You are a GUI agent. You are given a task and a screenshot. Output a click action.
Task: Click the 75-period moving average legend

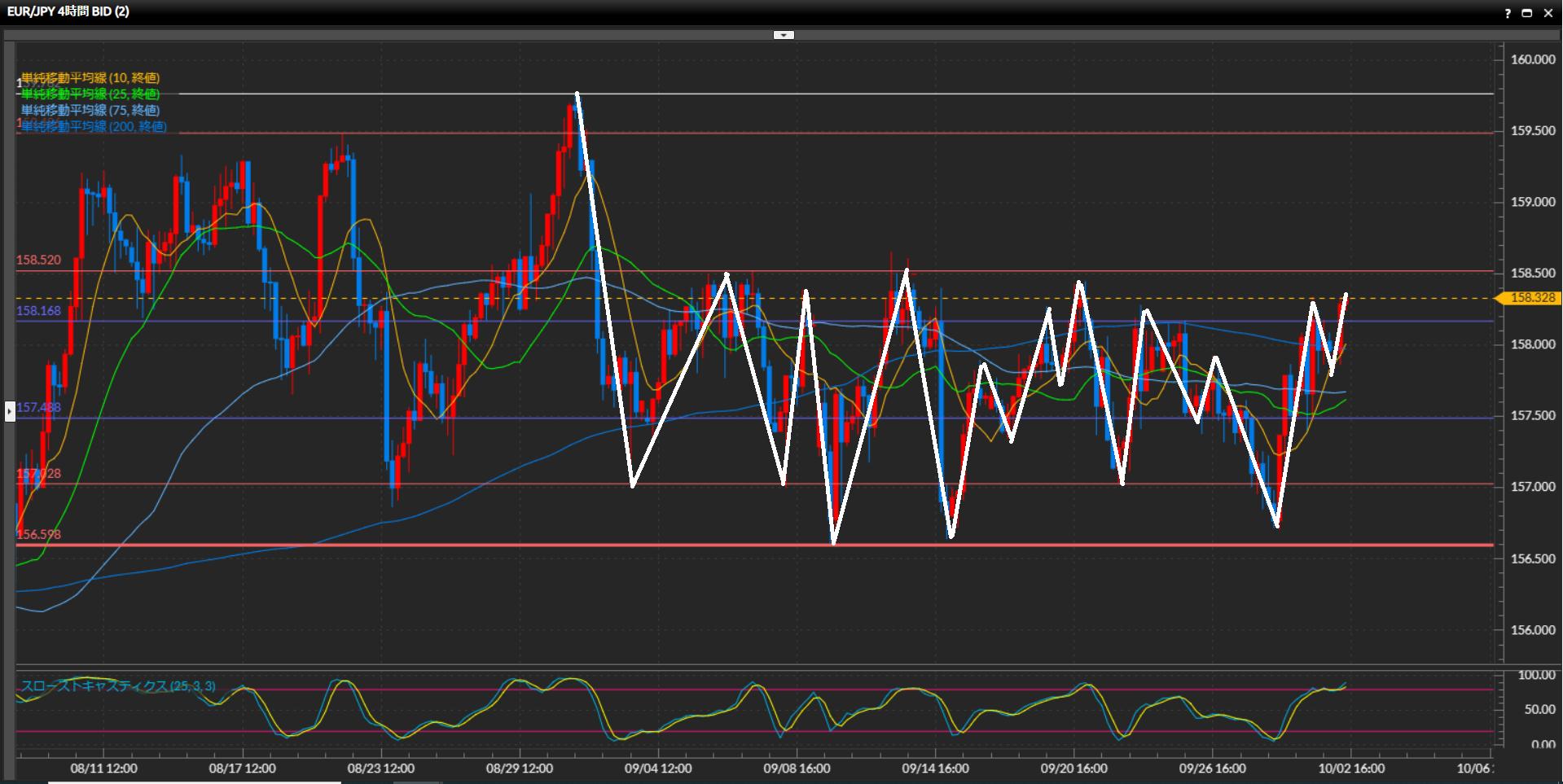(x=90, y=111)
